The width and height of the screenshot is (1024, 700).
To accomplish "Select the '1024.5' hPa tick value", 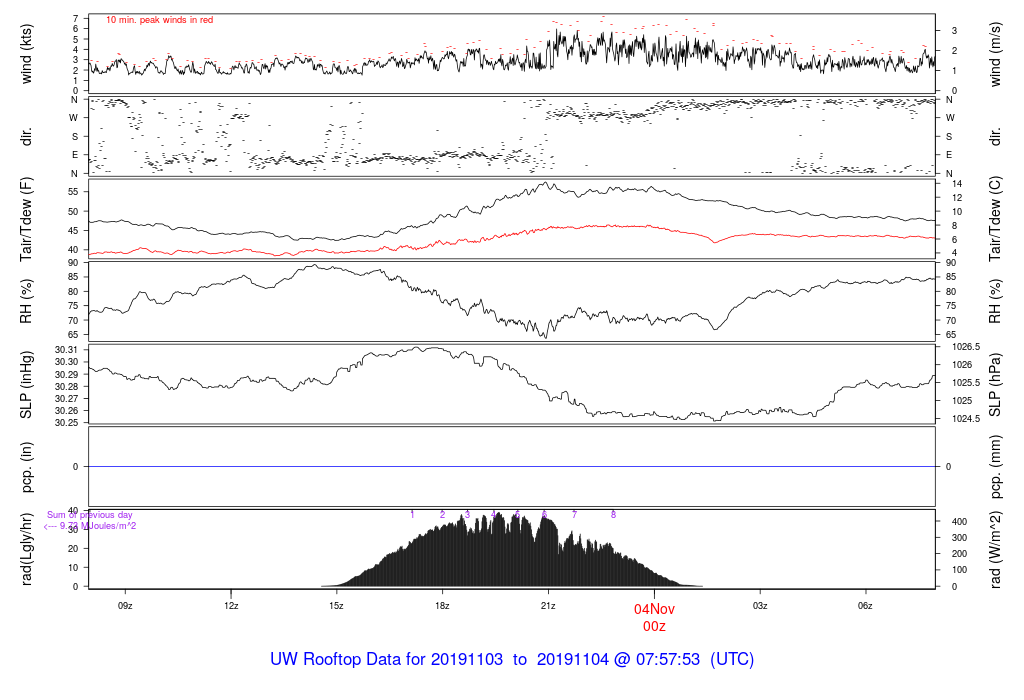I will point(967,419).
